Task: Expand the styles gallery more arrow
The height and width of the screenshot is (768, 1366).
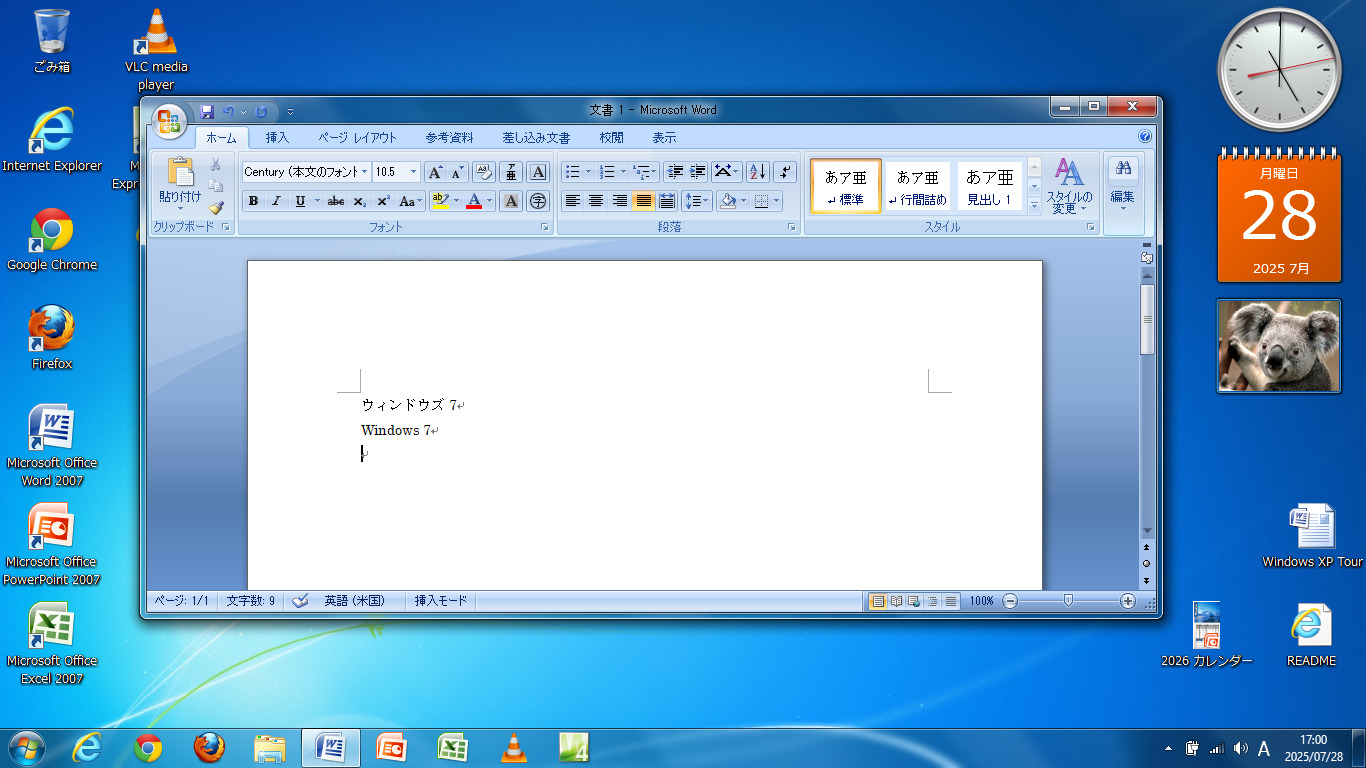Action: coord(1034,206)
